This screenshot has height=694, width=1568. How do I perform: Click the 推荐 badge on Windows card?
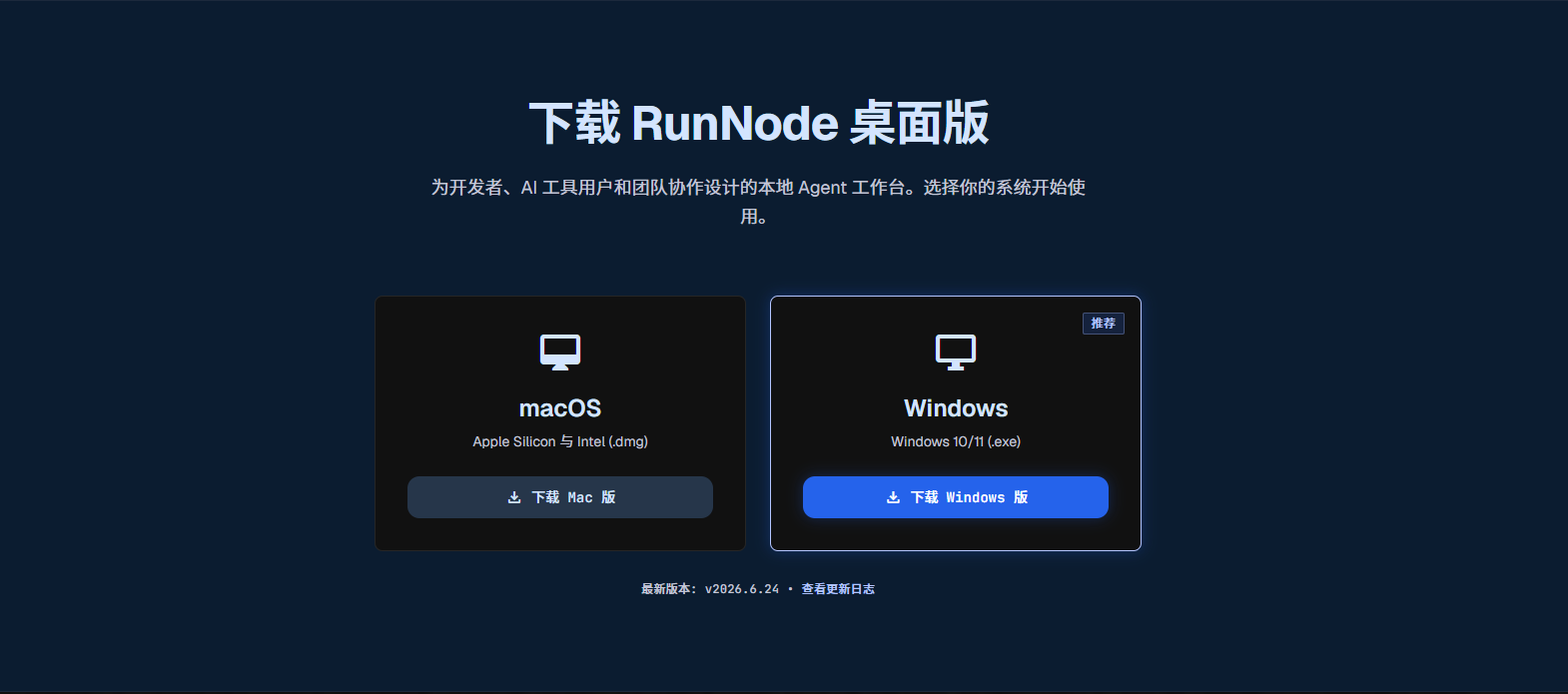(x=1104, y=324)
